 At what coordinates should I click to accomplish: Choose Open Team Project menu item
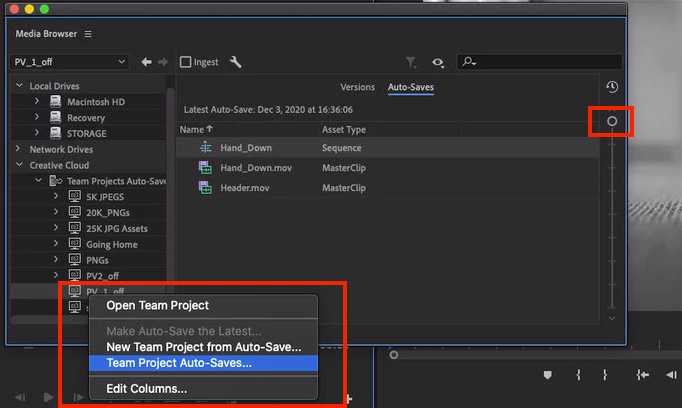coord(203,305)
